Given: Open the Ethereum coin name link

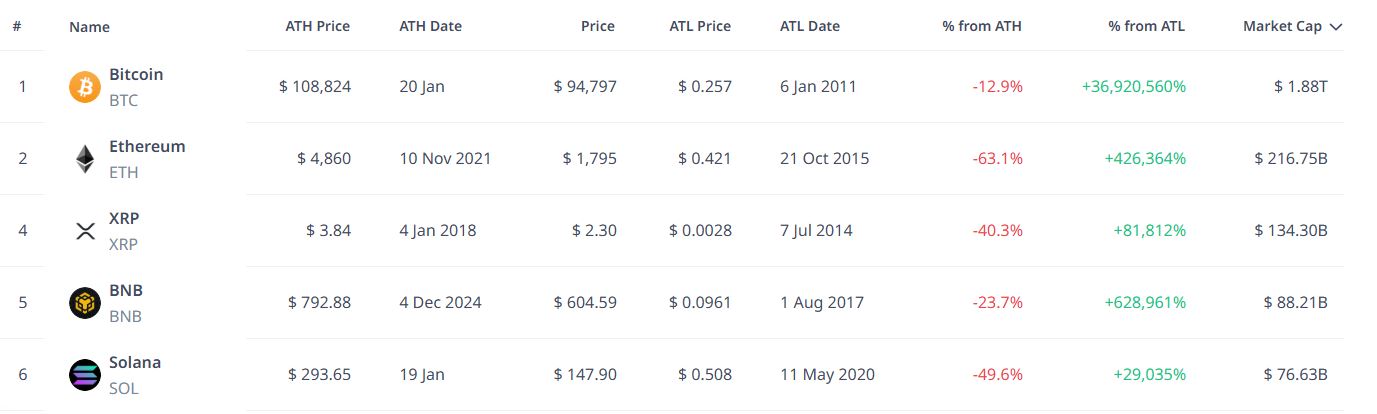Looking at the screenshot, I should (147, 147).
